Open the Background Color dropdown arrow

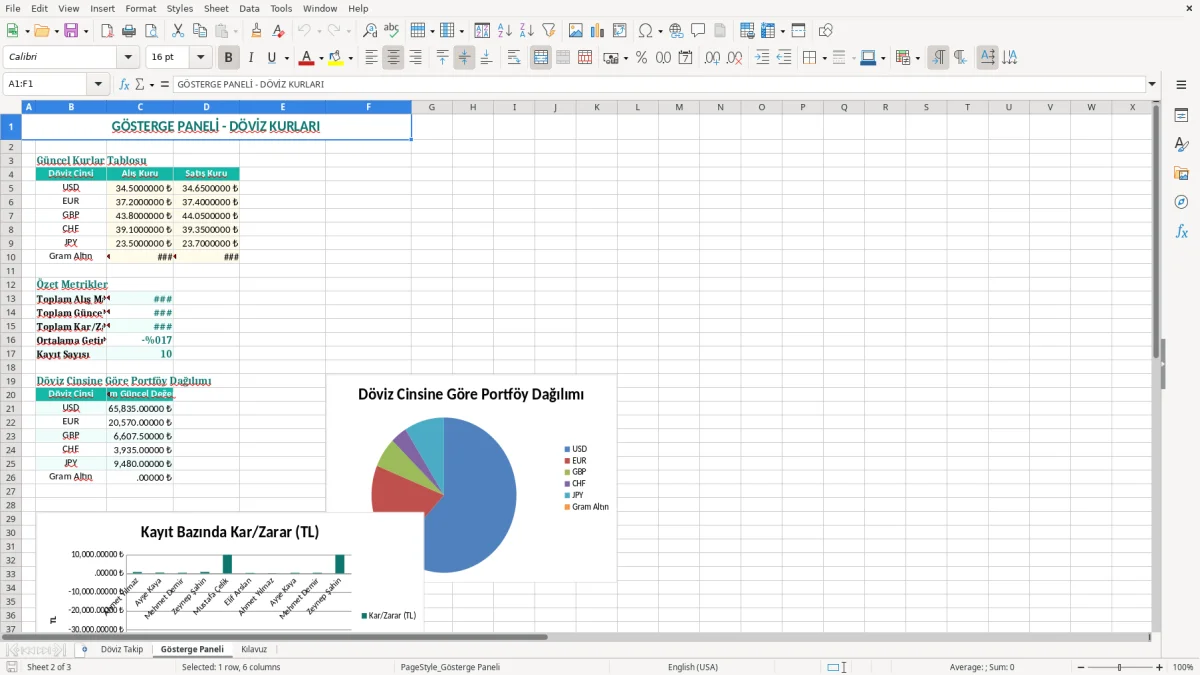click(x=350, y=58)
